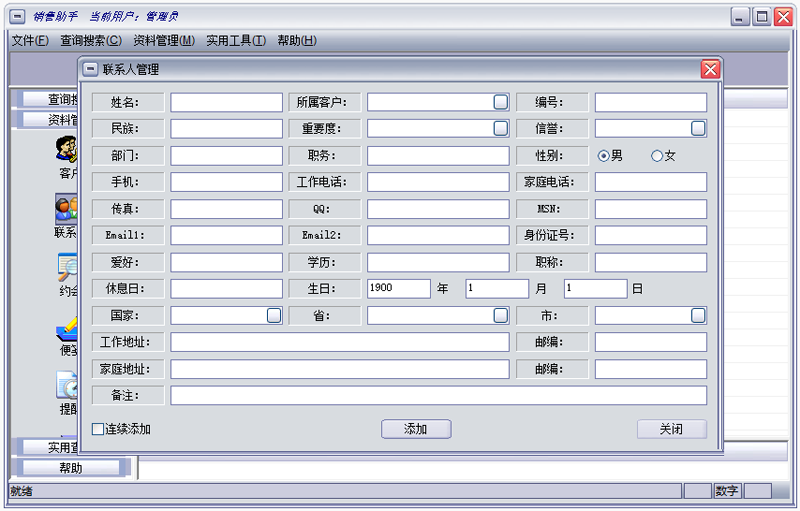The width and height of the screenshot is (800, 511).
Task: Expand the 实用工具 sidebar section
Action: pyautogui.click(x=50, y=447)
